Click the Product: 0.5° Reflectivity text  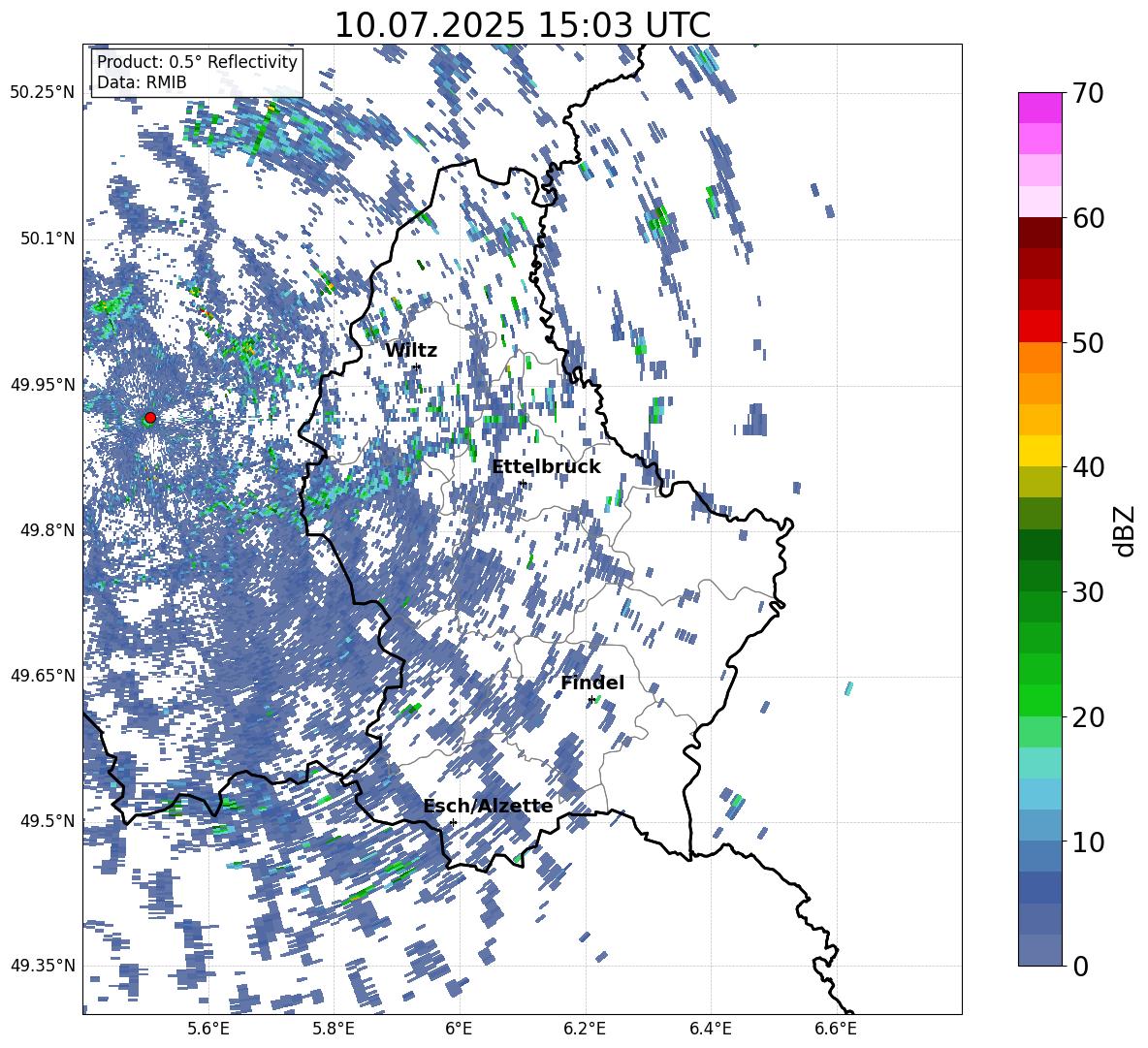point(197,62)
